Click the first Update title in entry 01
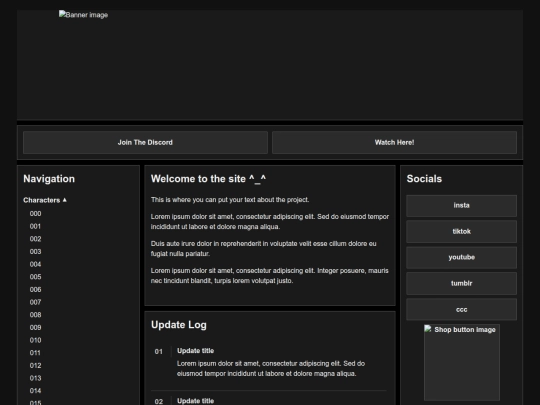 click(195, 351)
